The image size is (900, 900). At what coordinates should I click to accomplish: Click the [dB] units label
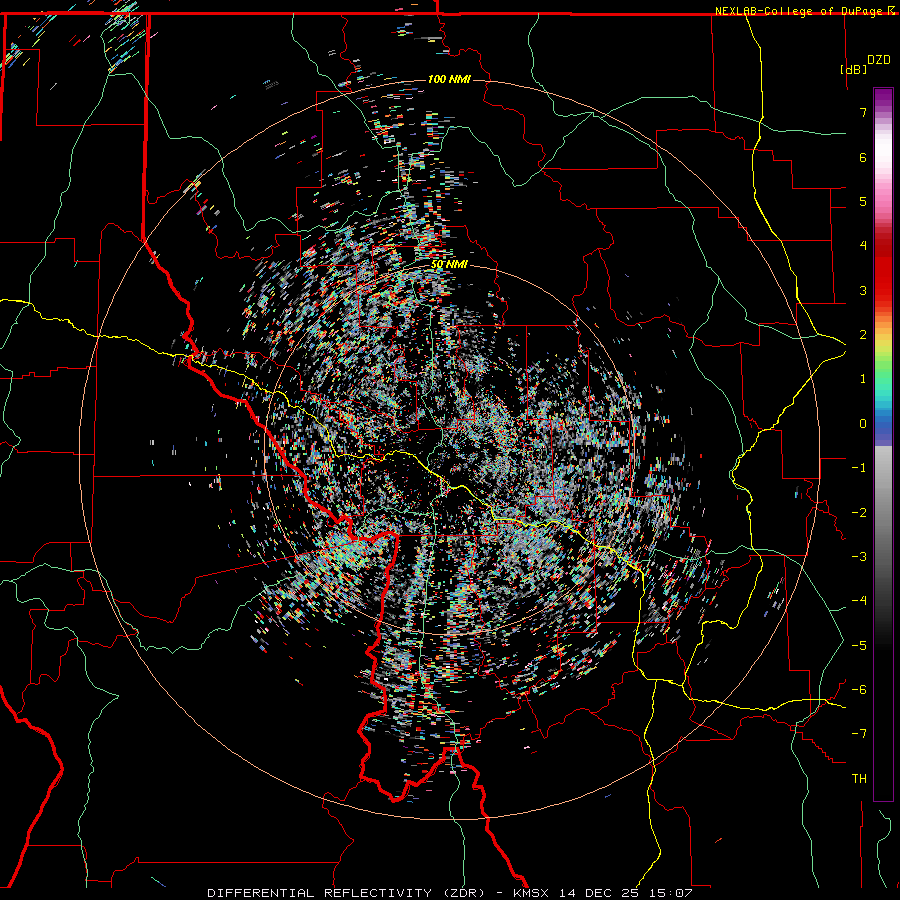tap(854, 69)
